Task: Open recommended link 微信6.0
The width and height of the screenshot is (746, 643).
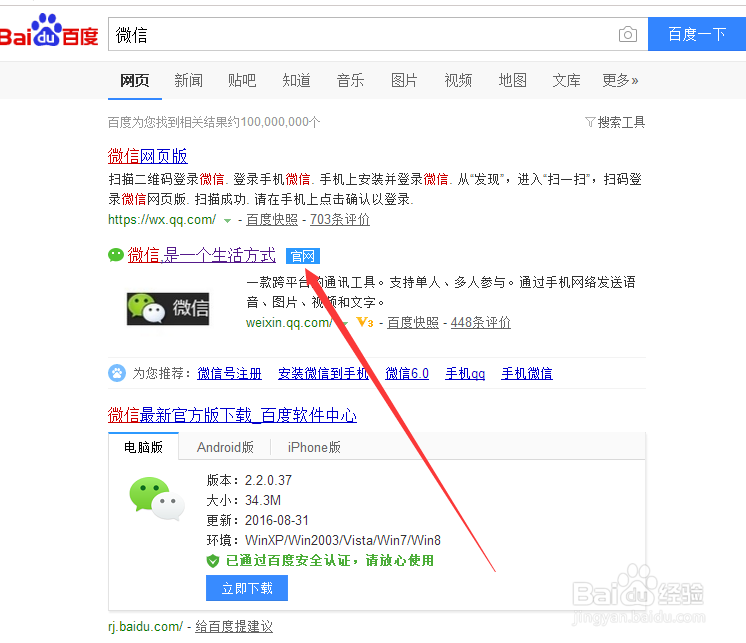Action: pyautogui.click(x=407, y=373)
